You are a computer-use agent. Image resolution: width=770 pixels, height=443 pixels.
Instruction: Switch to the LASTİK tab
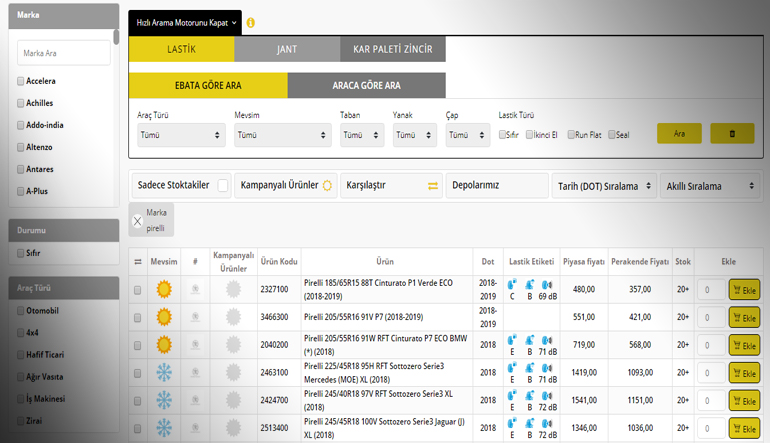coord(181,49)
